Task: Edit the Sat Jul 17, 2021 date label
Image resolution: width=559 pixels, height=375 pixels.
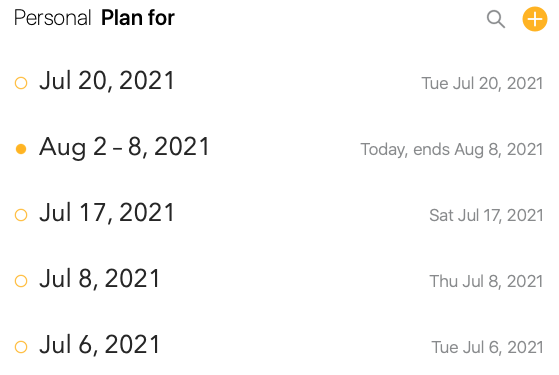Action: point(486,215)
